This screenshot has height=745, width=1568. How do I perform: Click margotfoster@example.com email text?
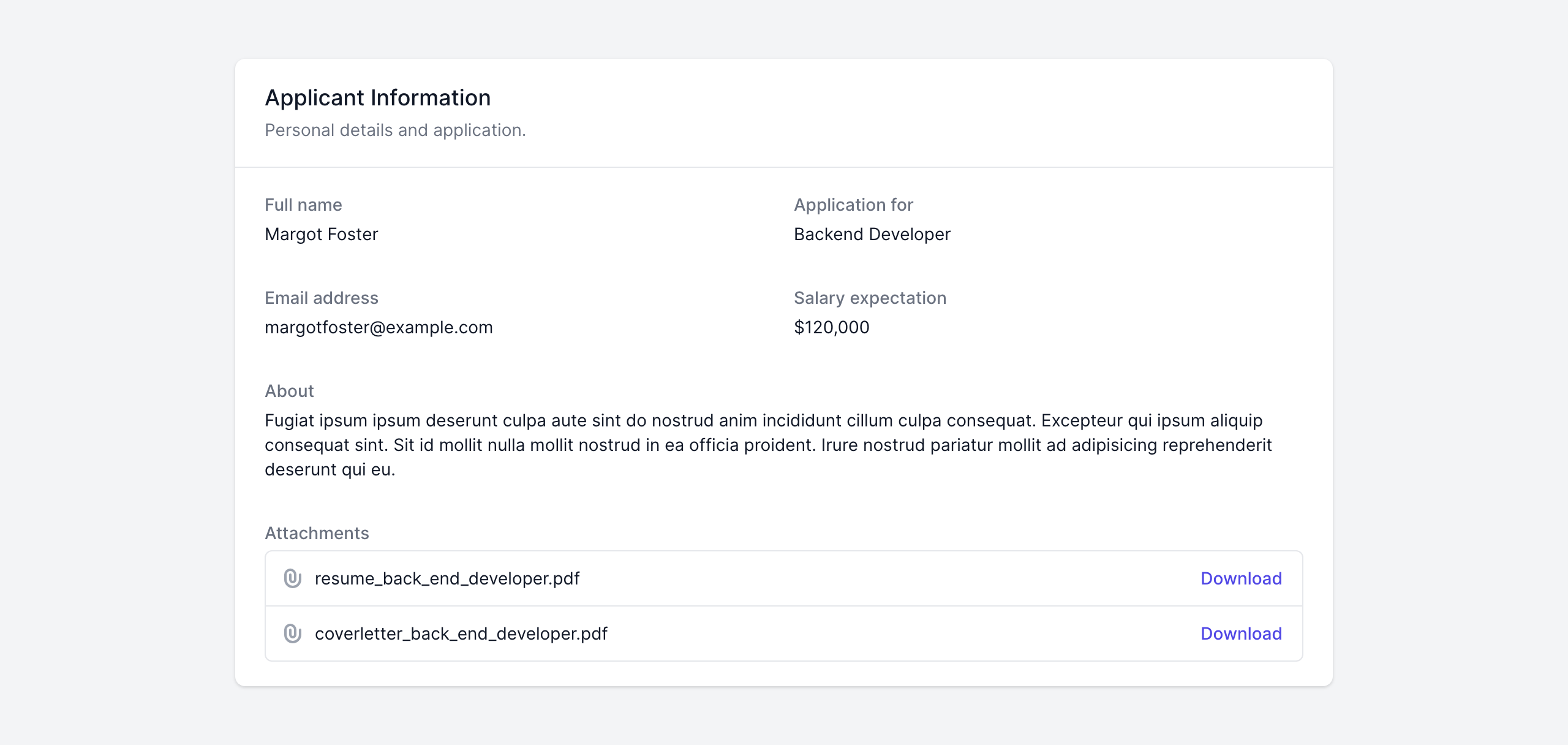(379, 327)
